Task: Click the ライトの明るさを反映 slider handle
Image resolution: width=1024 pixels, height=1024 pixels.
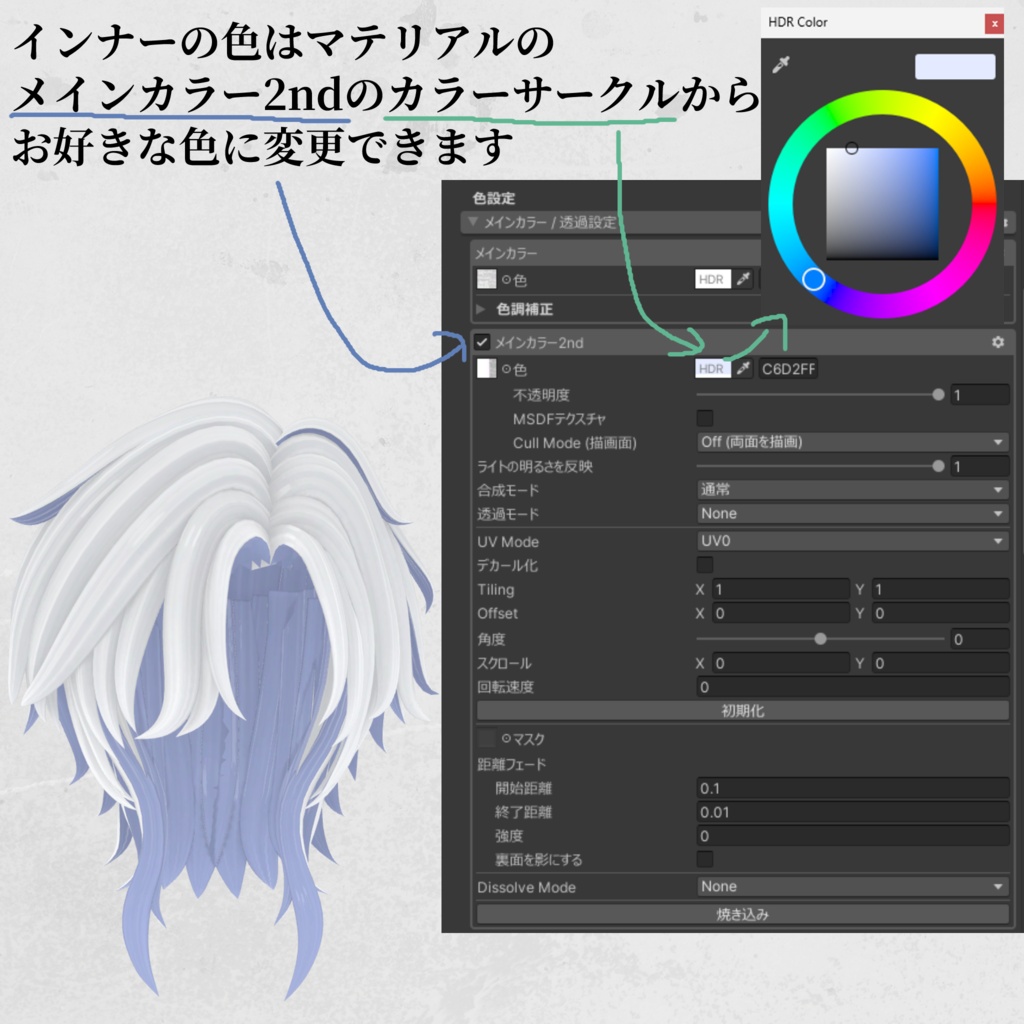Action: [938, 466]
